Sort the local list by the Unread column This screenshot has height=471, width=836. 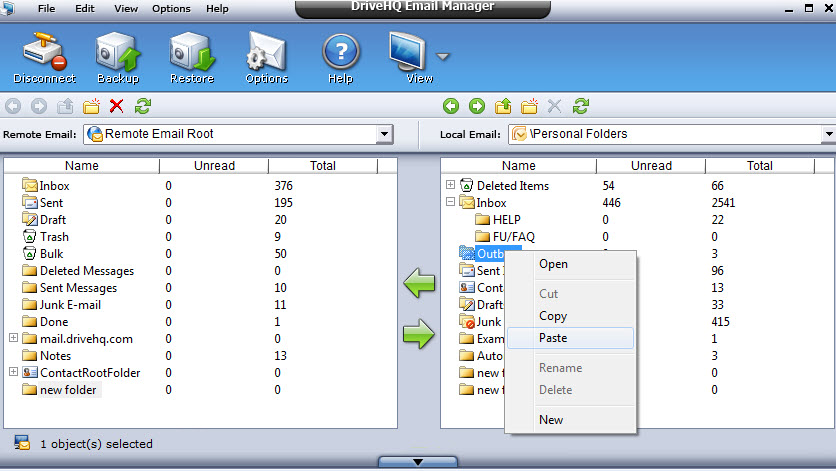652,166
